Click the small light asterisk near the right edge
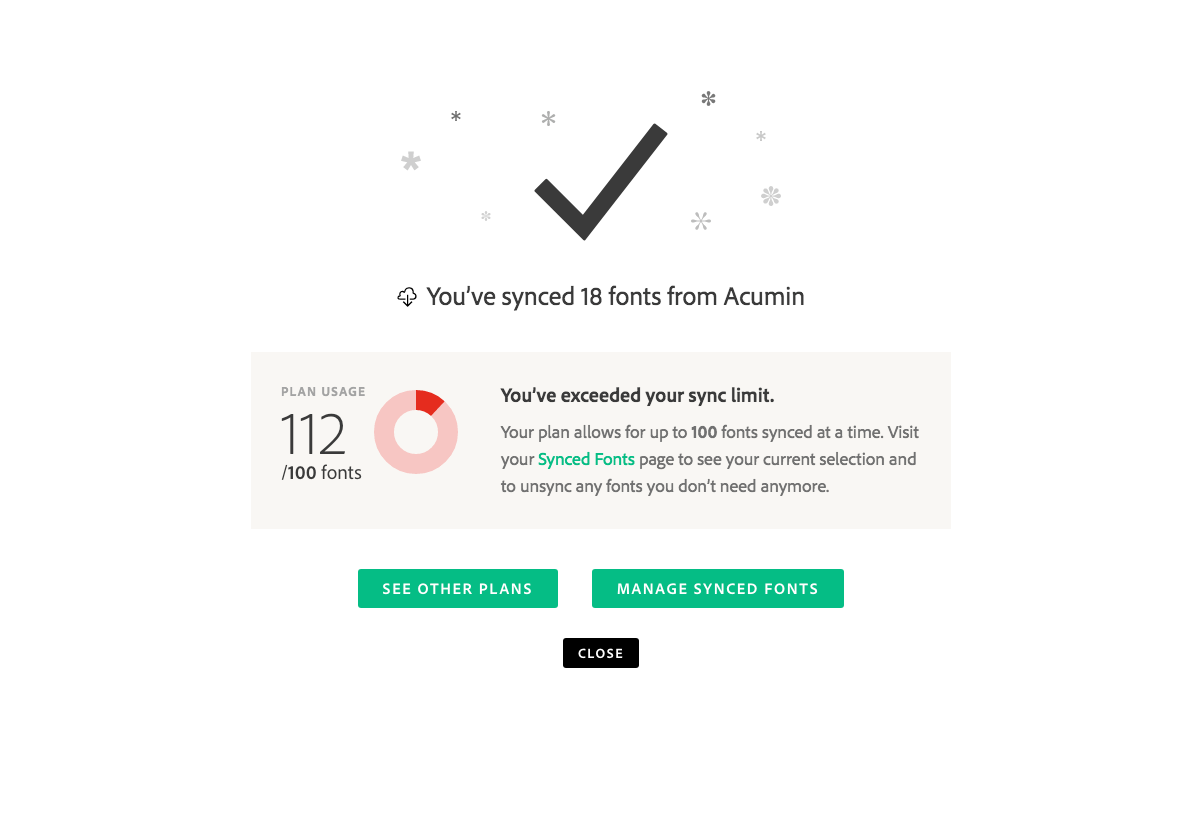This screenshot has height=820, width=1202. coord(761,136)
